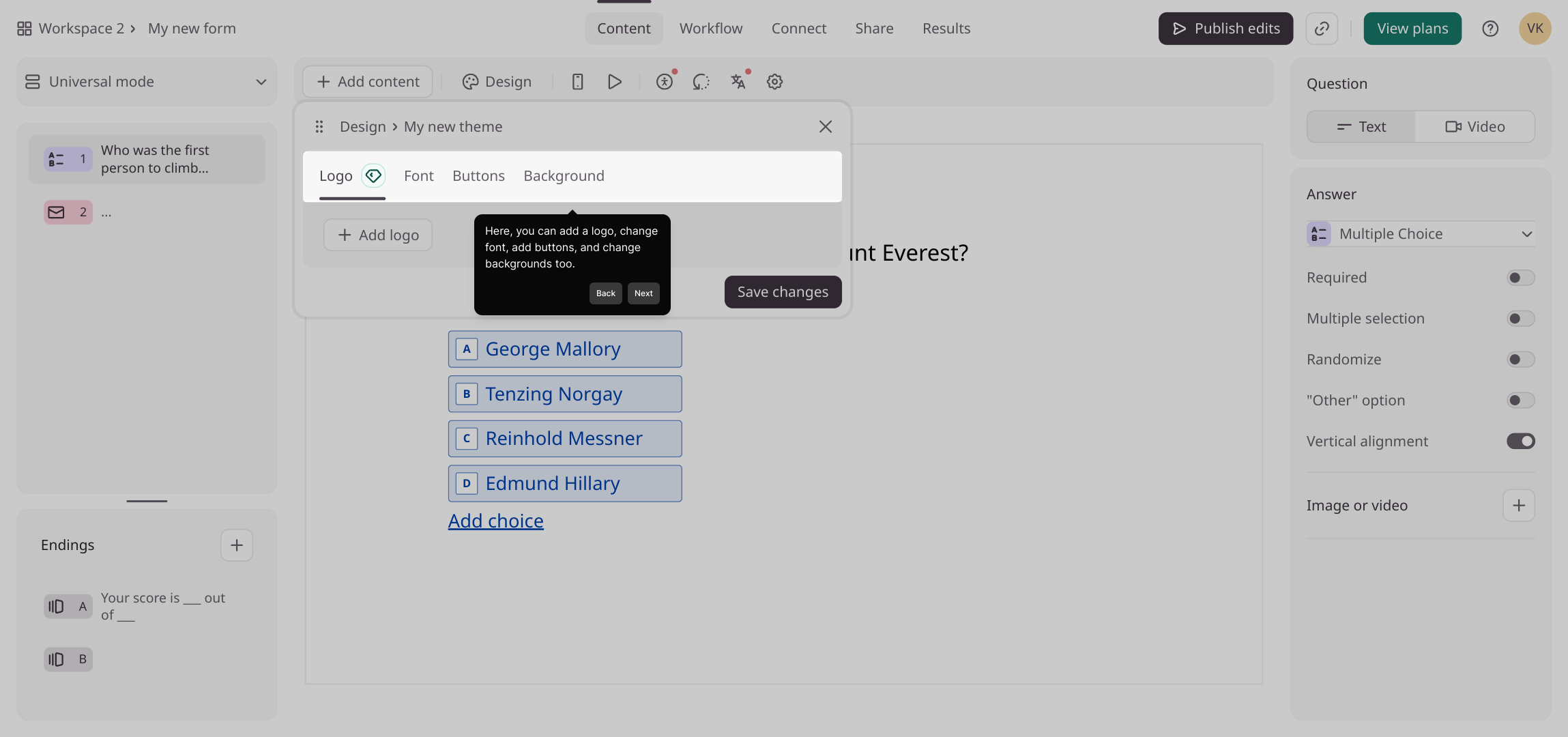Open My new form breadcrumb title
Image resolution: width=1568 pixels, height=737 pixels.
192,29
